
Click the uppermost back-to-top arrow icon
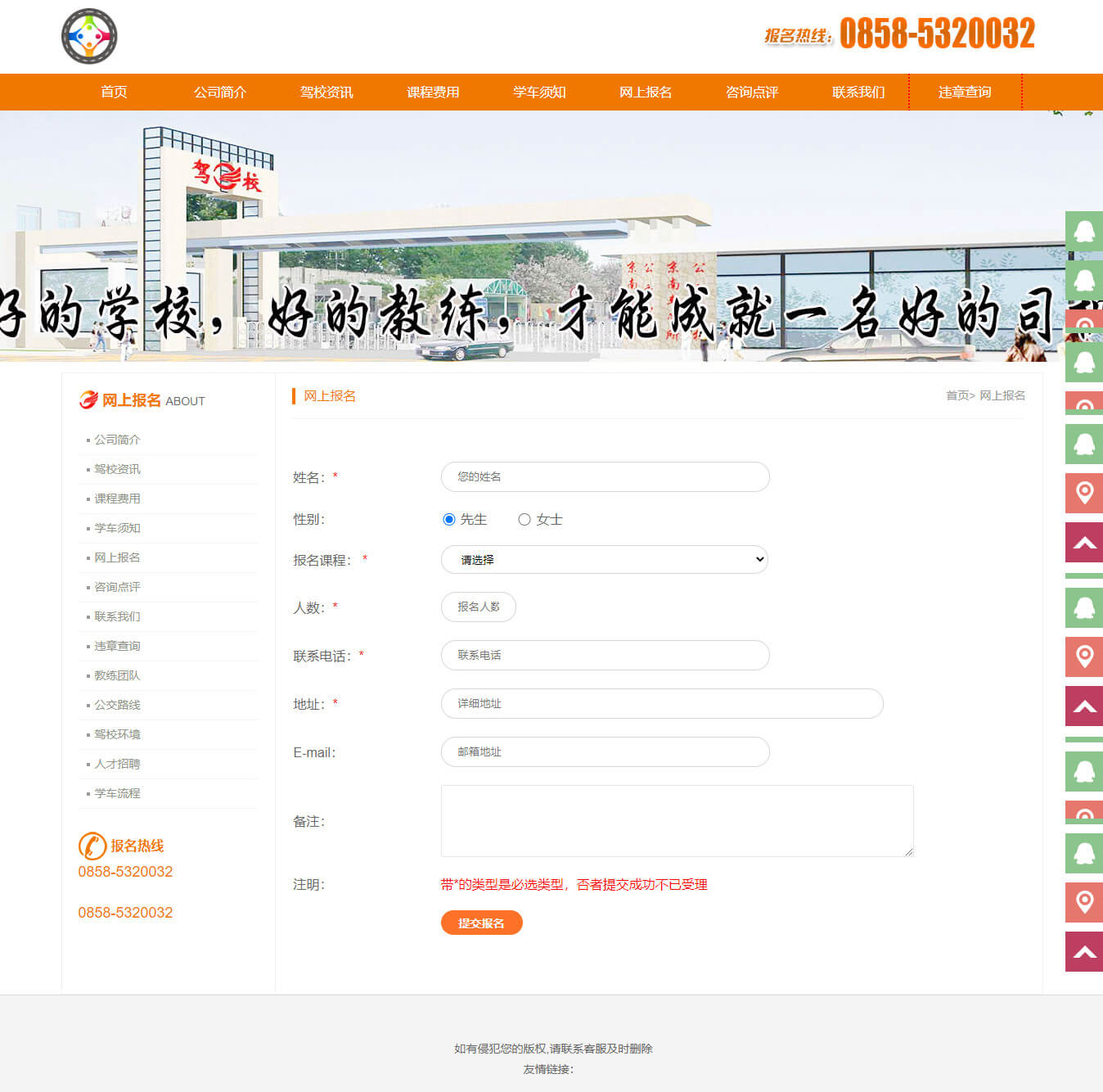coord(1084,543)
